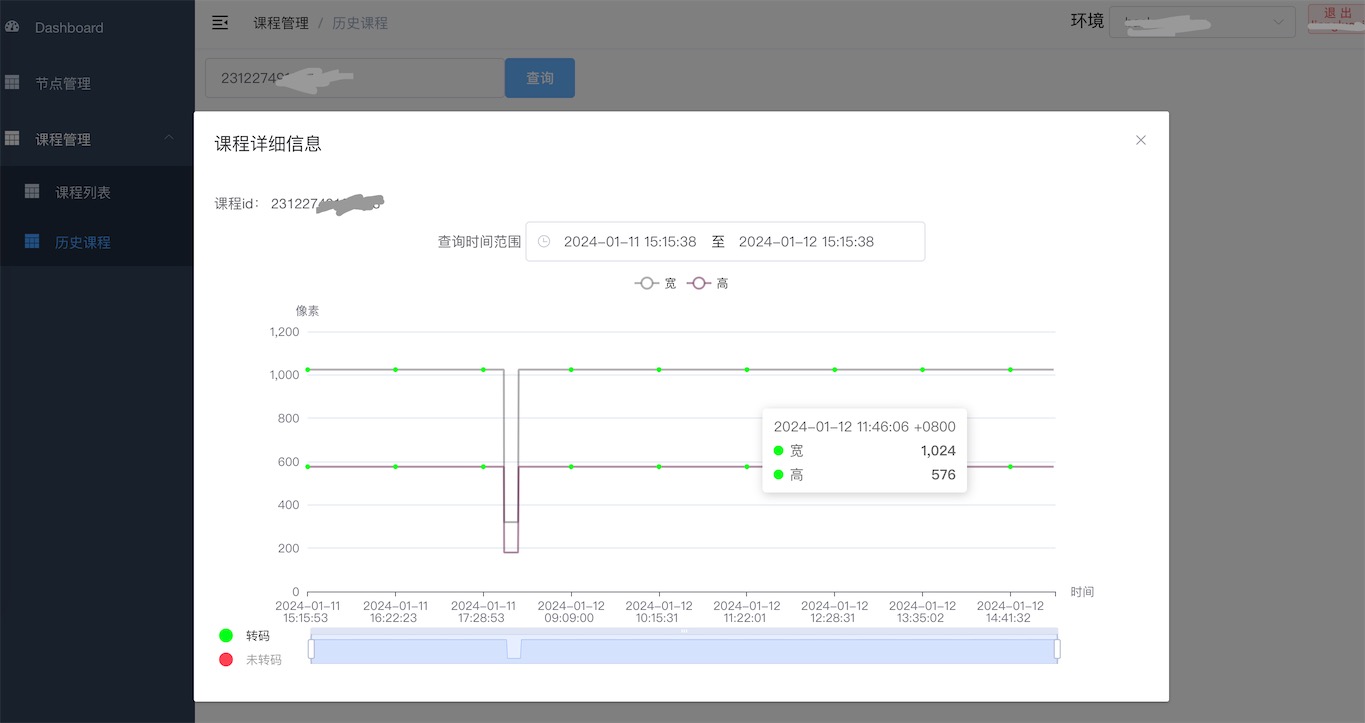Click the 1,200 y-axis label
The image size is (1365, 723).
(x=284, y=332)
